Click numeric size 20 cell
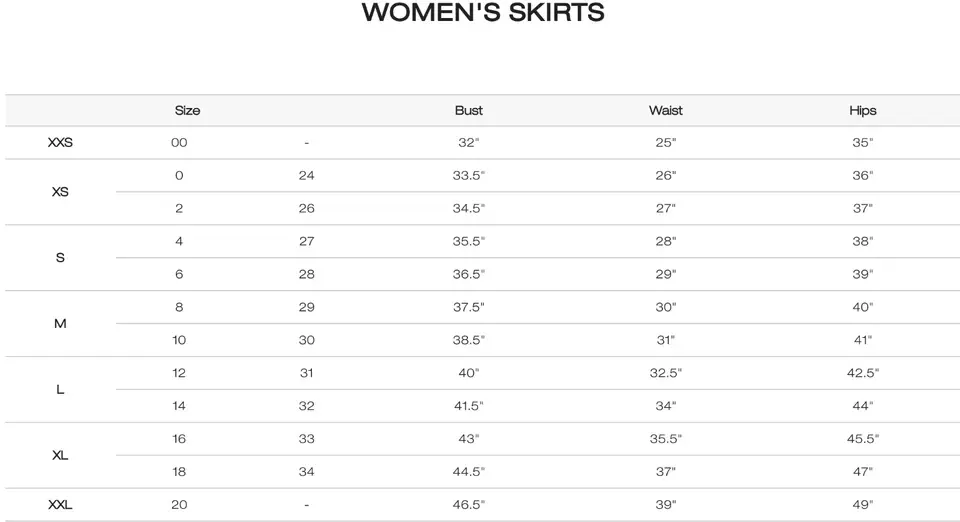960x522 pixels. (x=179, y=505)
